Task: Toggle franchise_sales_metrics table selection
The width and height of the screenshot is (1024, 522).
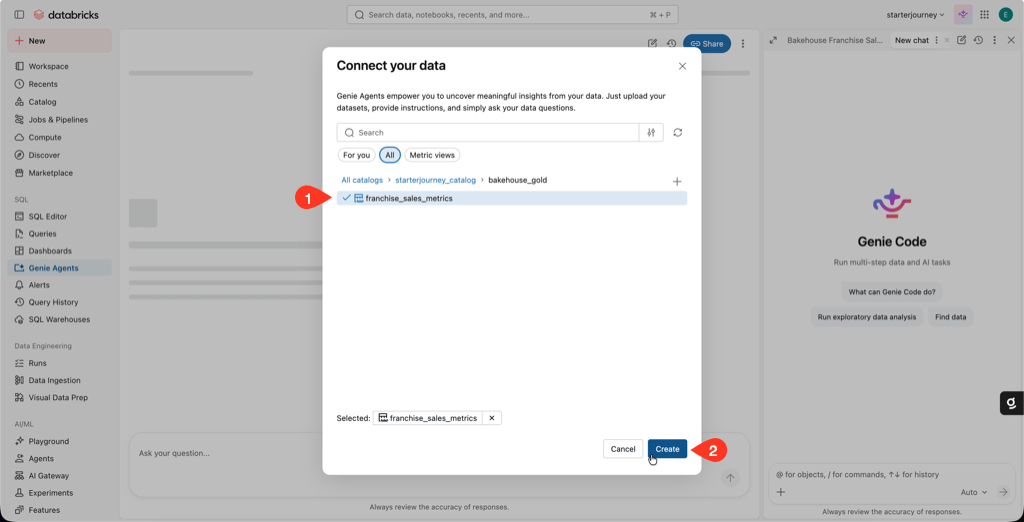Action: [x=512, y=198]
